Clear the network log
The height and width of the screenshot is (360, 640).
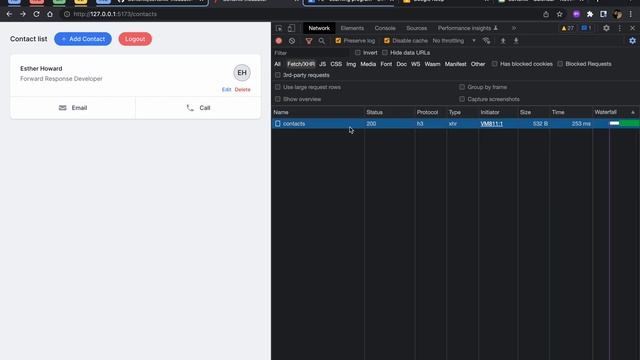tap(292, 41)
